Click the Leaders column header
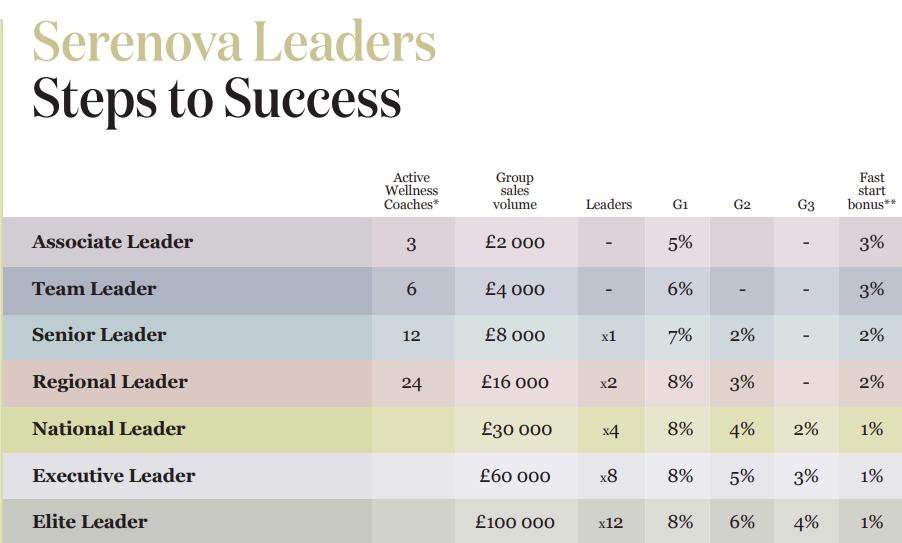This screenshot has height=543, width=902. [x=609, y=205]
